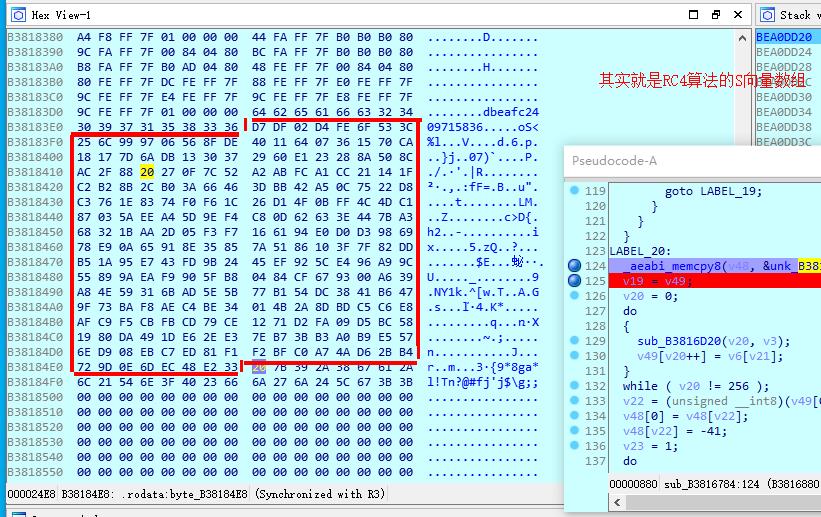Viewport: 821px width, 517px height.
Task: Set a breakpoint on line 129 dot
Action: [x=574, y=340]
